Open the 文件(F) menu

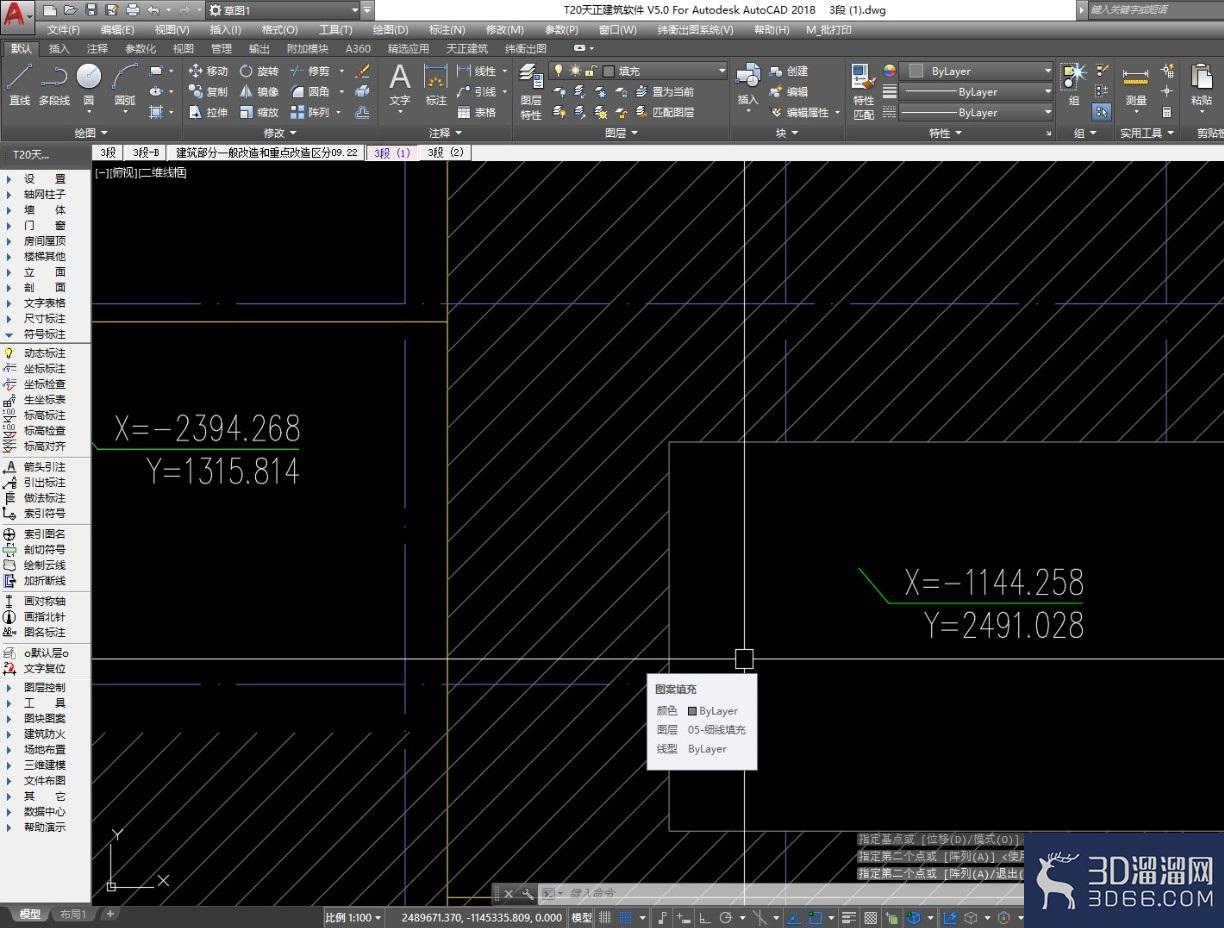(x=63, y=30)
